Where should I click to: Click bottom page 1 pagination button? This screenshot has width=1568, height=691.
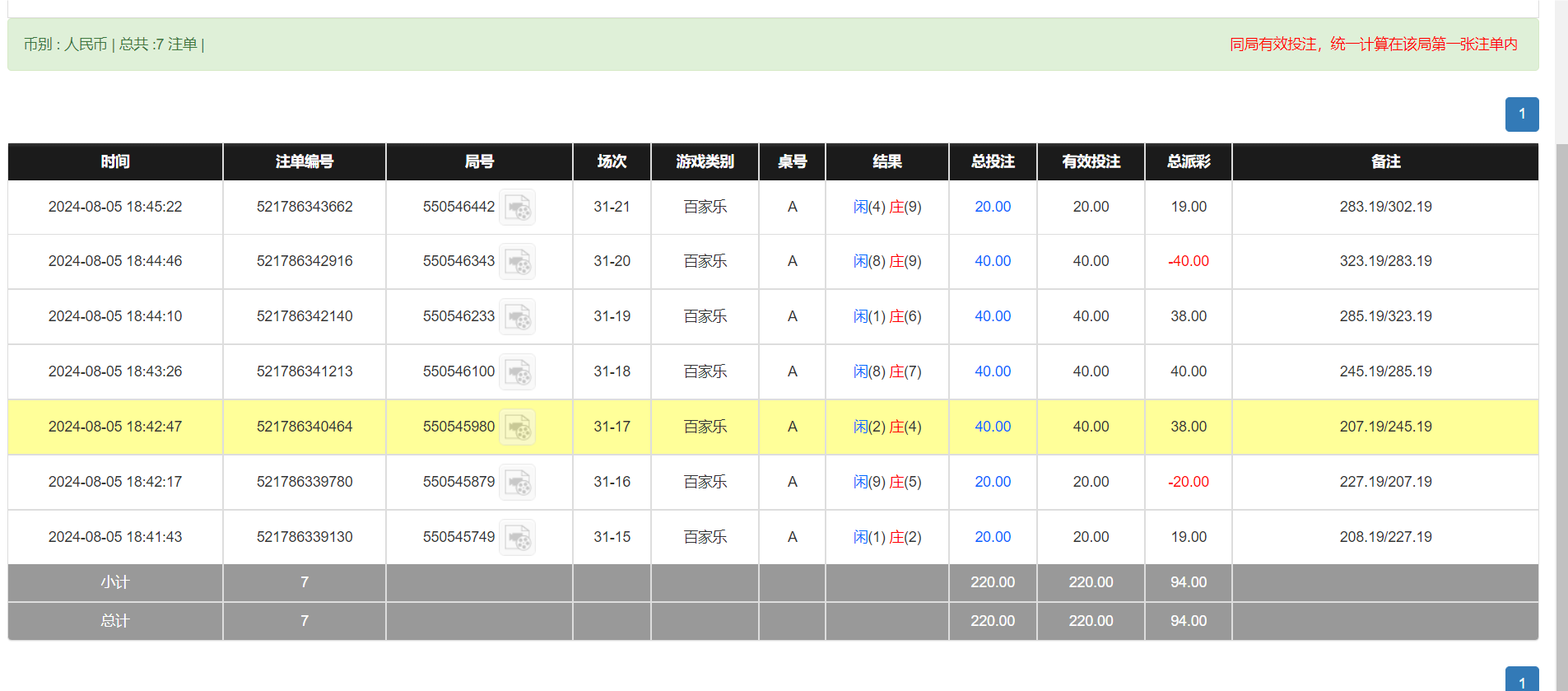pos(1521,680)
